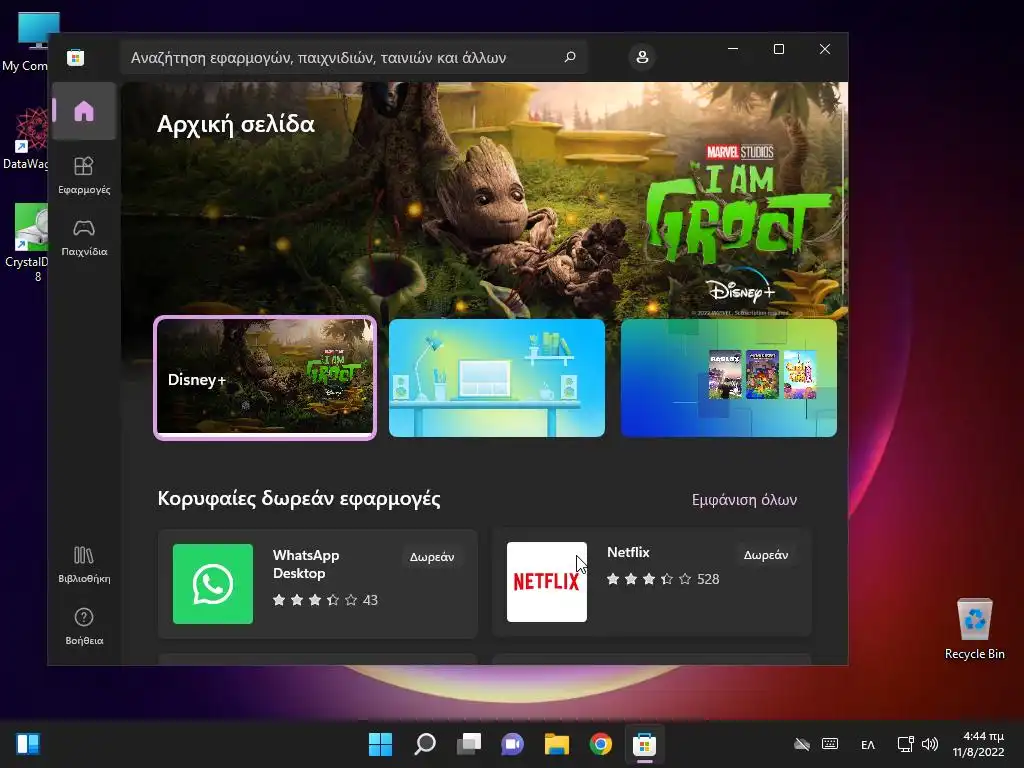Click the Αρχική σελίδα heading
This screenshot has height=768, width=1024.
236,124
